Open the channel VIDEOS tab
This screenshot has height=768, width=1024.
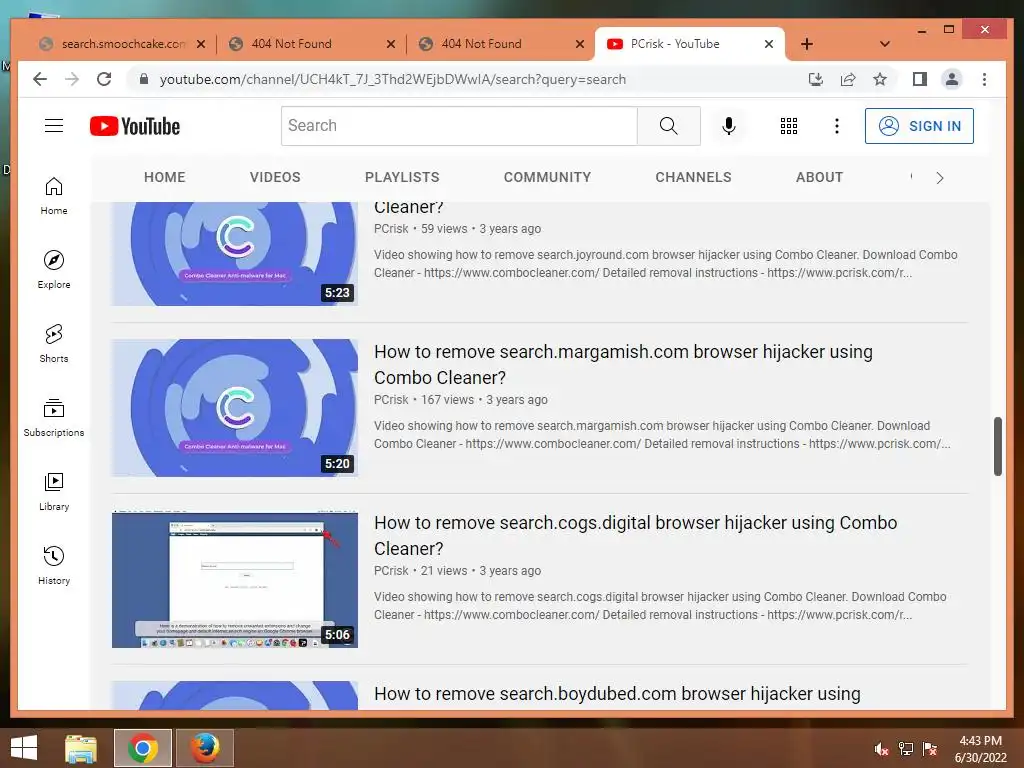275,177
